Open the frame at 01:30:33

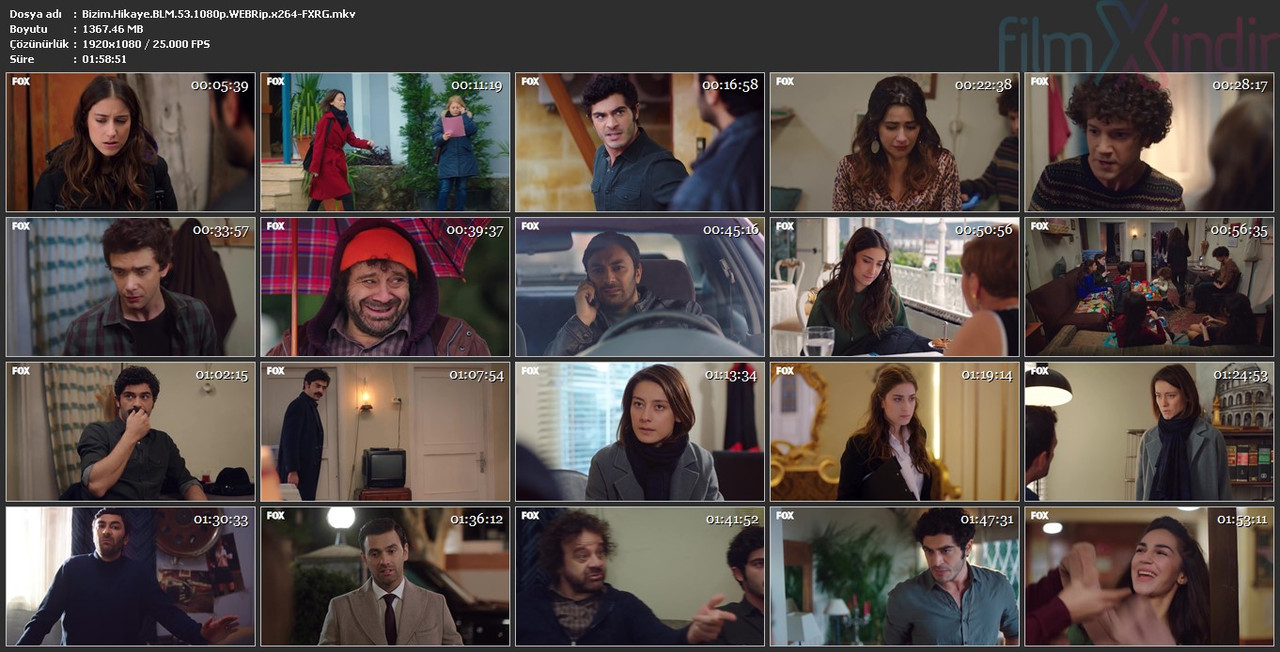(x=130, y=576)
